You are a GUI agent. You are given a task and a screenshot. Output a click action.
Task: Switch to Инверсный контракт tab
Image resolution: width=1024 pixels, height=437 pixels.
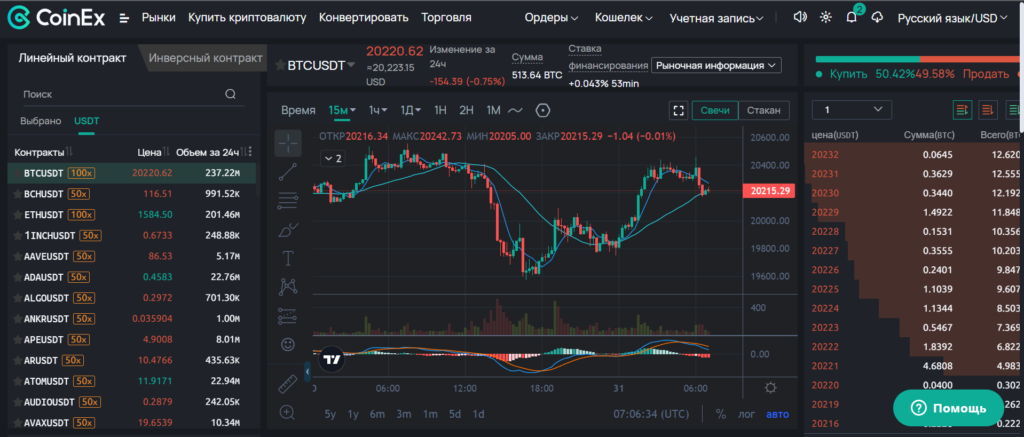tap(205, 57)
